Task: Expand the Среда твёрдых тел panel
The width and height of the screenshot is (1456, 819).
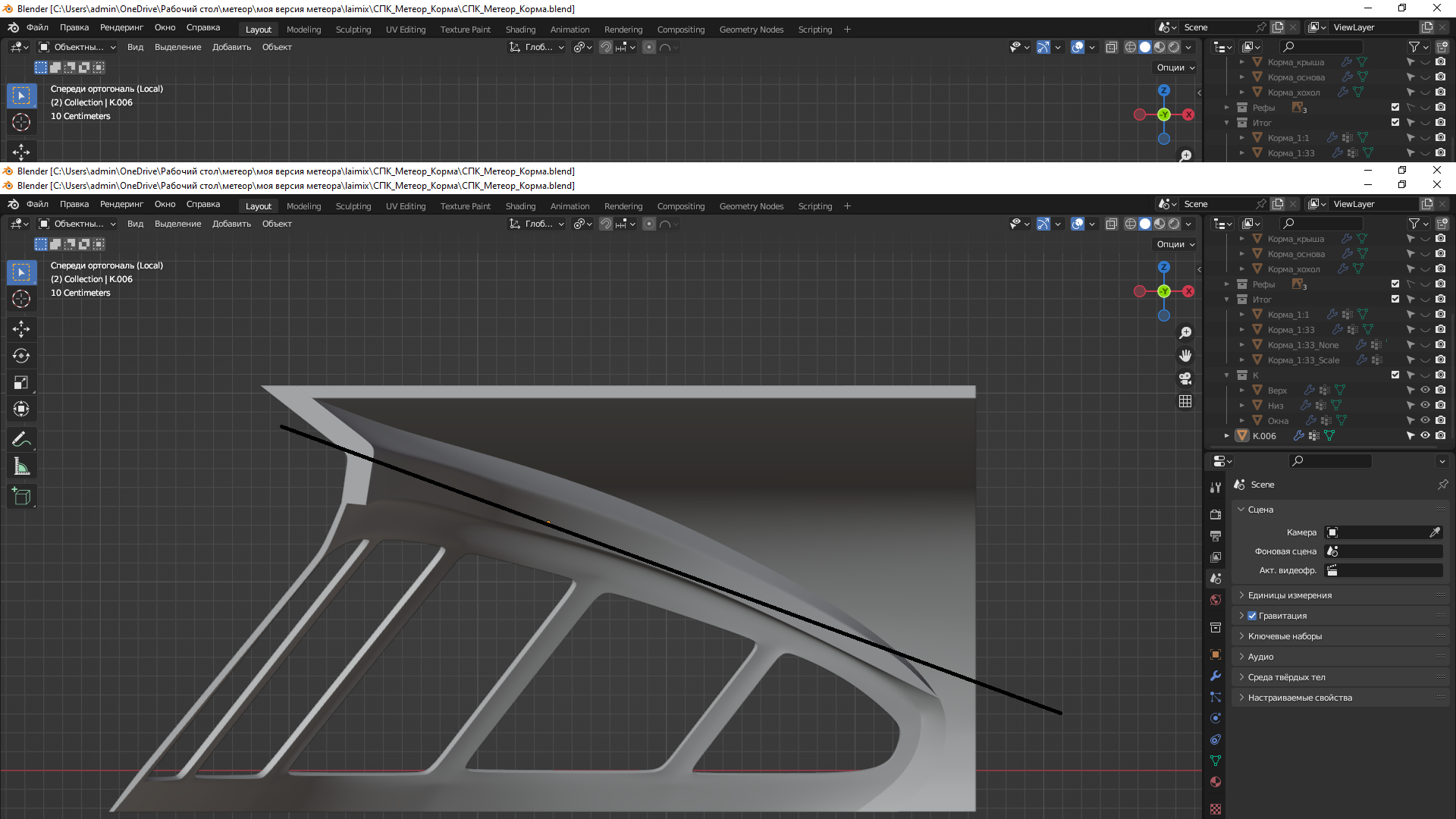Action: coord(1286,677)
